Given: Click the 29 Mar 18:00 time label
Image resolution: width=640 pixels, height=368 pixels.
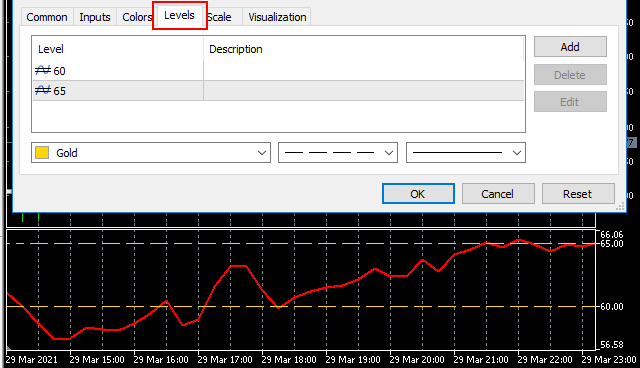Looking at the screenshot, I should pyautogui.click(x=289, y=360).
